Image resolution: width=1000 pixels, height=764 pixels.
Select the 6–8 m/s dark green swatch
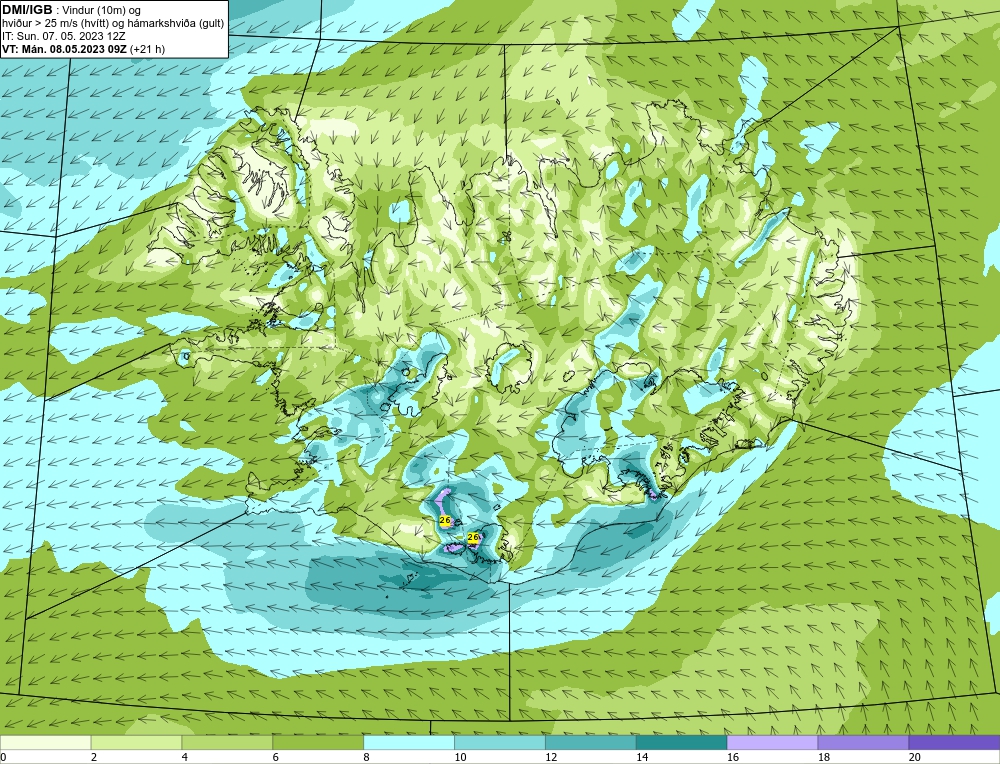coord(318,742)
